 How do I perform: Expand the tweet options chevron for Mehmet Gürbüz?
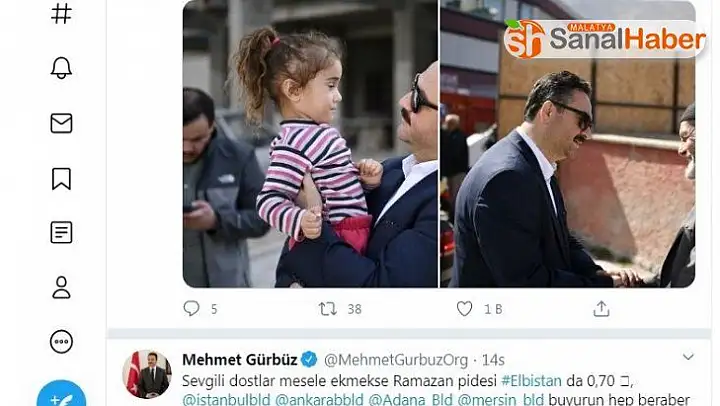click(688, 357)
